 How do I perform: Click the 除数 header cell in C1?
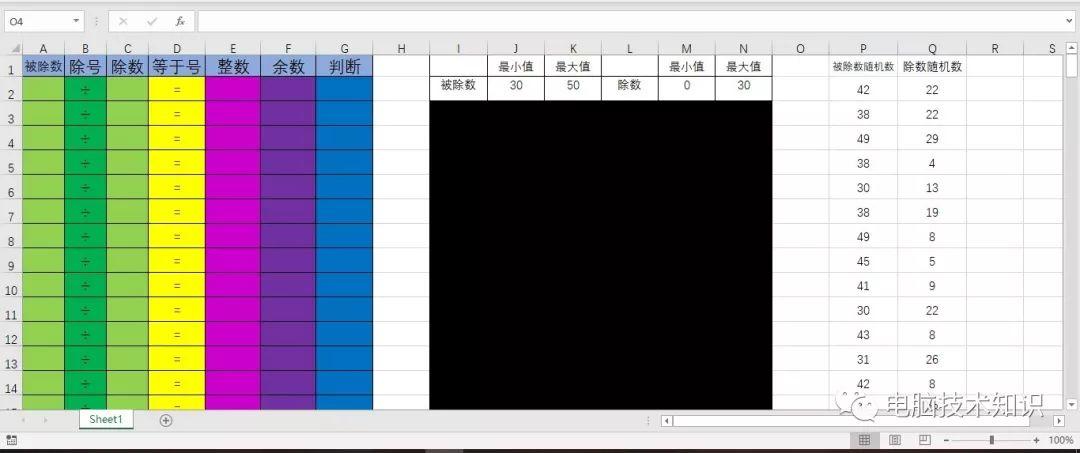coord(127,66)
